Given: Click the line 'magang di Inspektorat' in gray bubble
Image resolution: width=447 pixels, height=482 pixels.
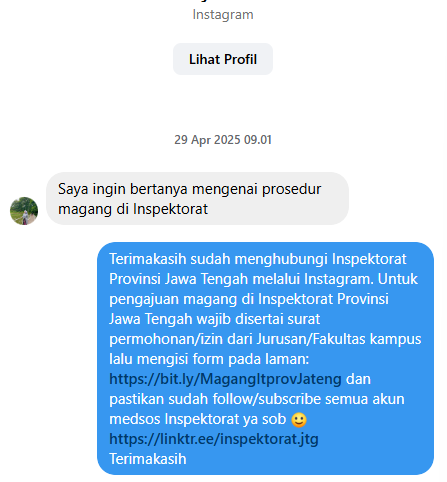Looking at the screenshot, I should coord(133,209).
